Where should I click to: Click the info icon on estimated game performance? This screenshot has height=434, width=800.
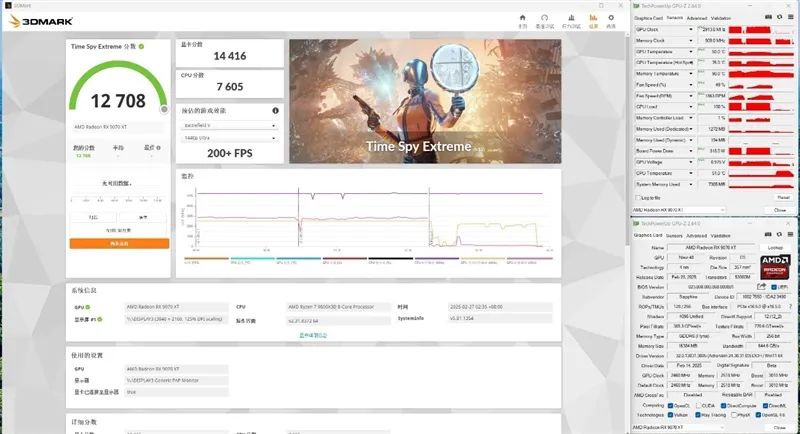coord(276,111)
